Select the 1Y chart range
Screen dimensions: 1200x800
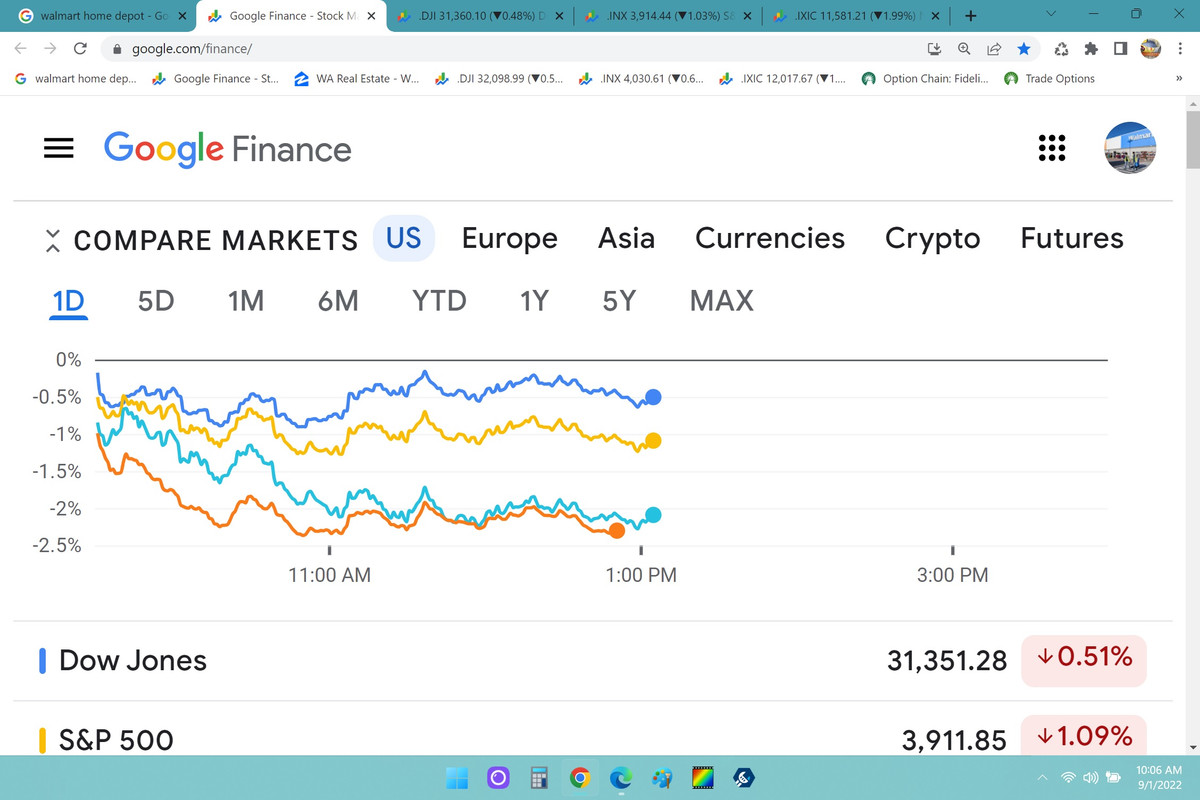[534, 300]
